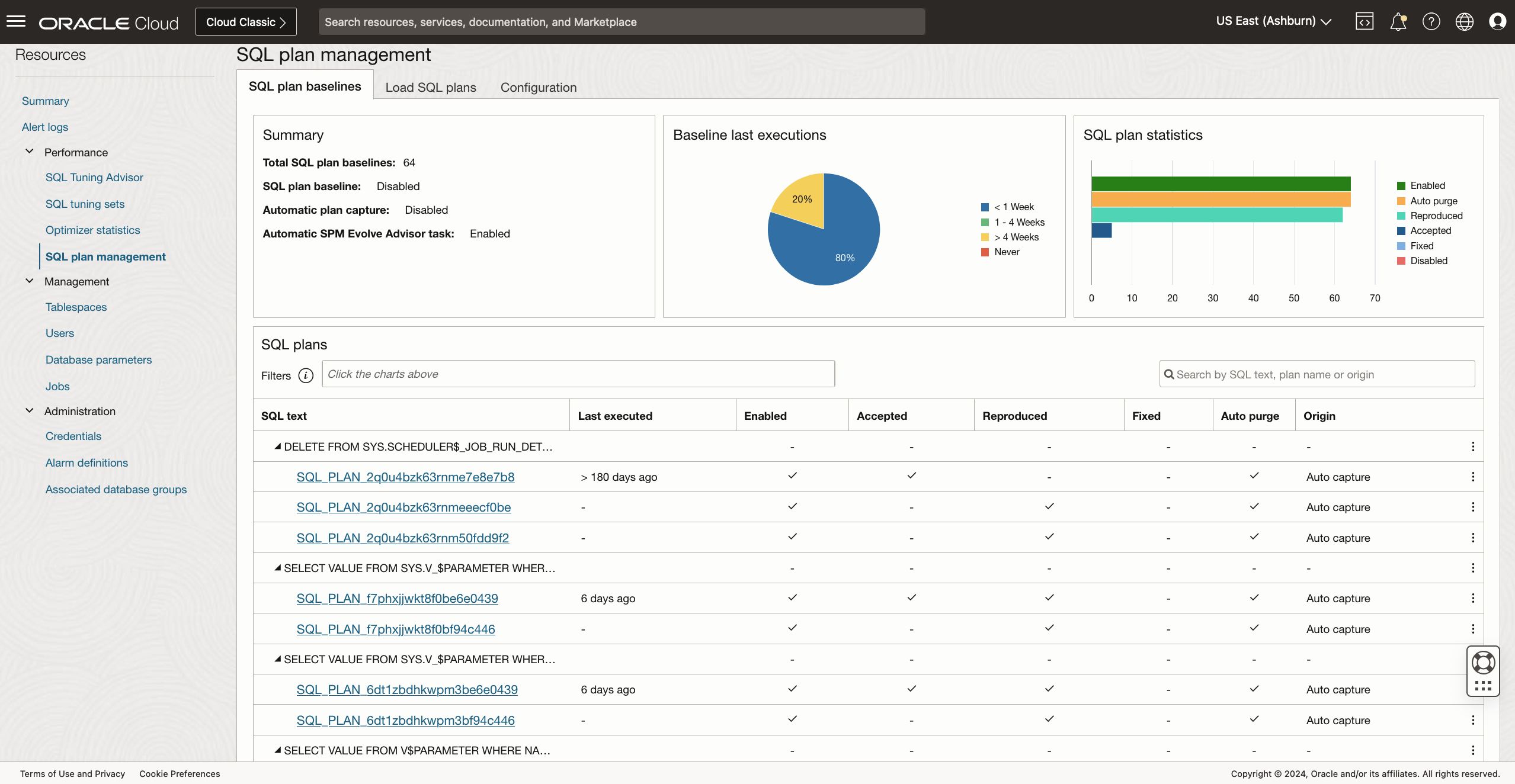Switch to the Configuration tab
The width and height of the screenshot is (1515, 784).
pyautogui.click(x=538, y=88)
